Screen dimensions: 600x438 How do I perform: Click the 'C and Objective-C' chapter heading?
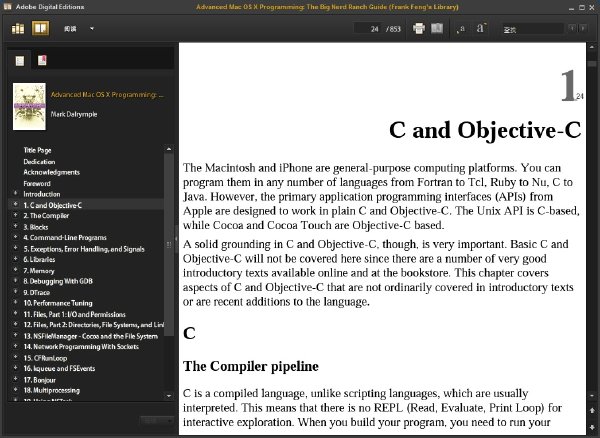(485, 130)
